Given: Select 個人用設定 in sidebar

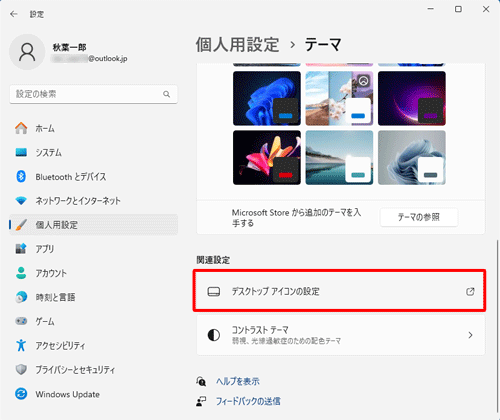Looking at the screenshot, I should [93, 225].
